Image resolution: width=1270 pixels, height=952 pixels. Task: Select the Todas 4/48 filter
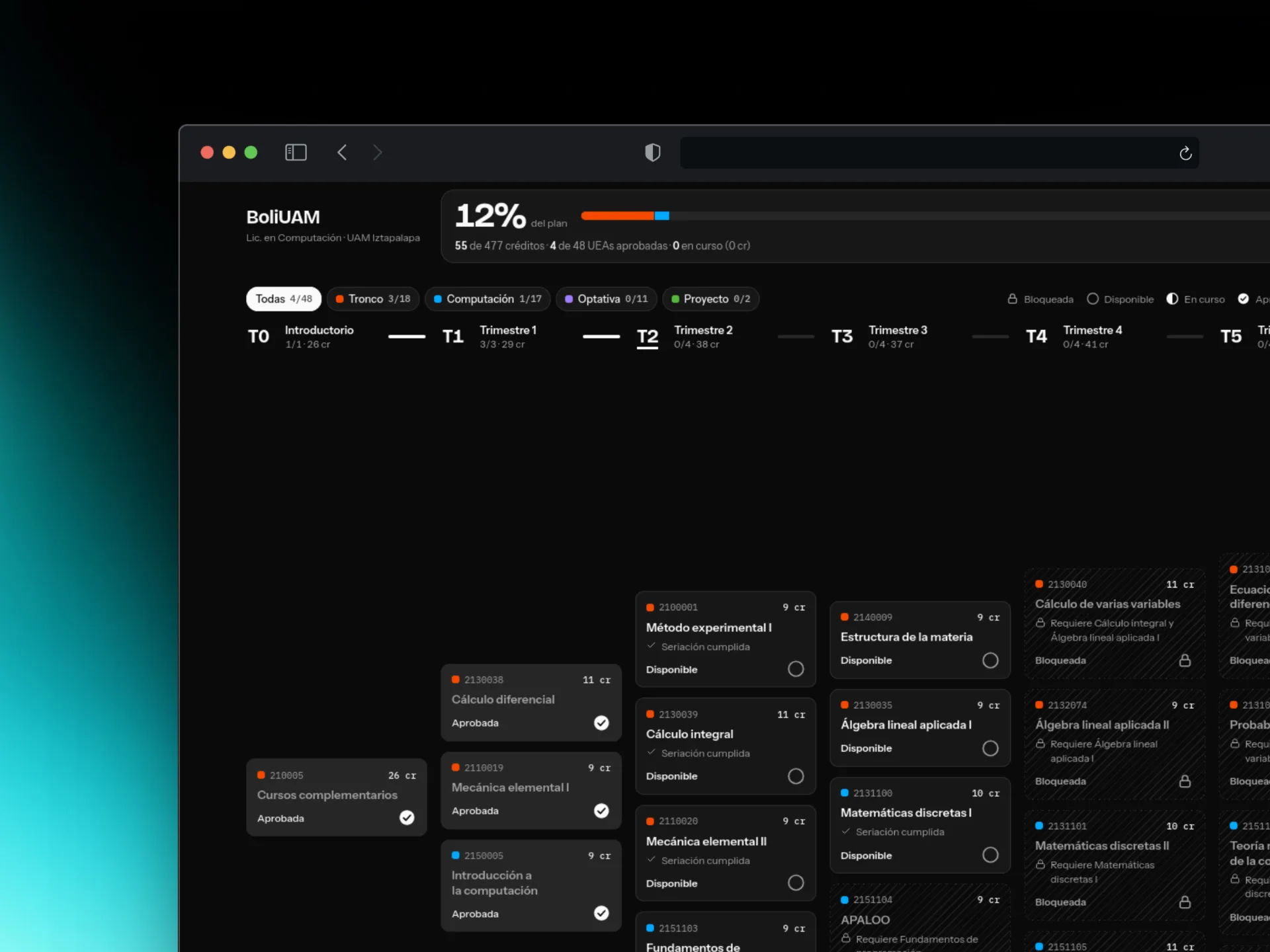coord(284,299)
